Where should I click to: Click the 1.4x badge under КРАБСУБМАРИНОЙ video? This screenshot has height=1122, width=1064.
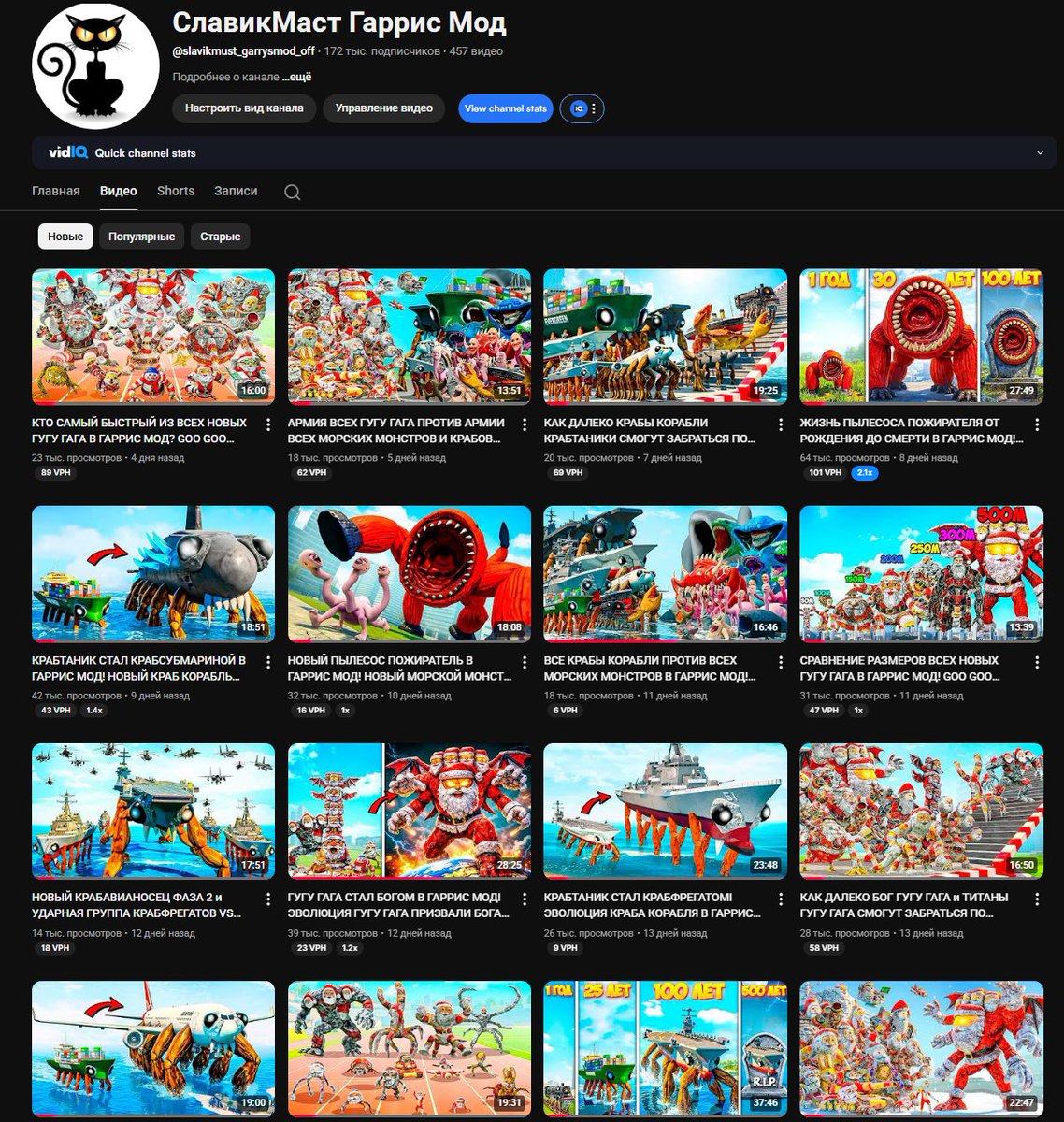click(x=94, y=711)
